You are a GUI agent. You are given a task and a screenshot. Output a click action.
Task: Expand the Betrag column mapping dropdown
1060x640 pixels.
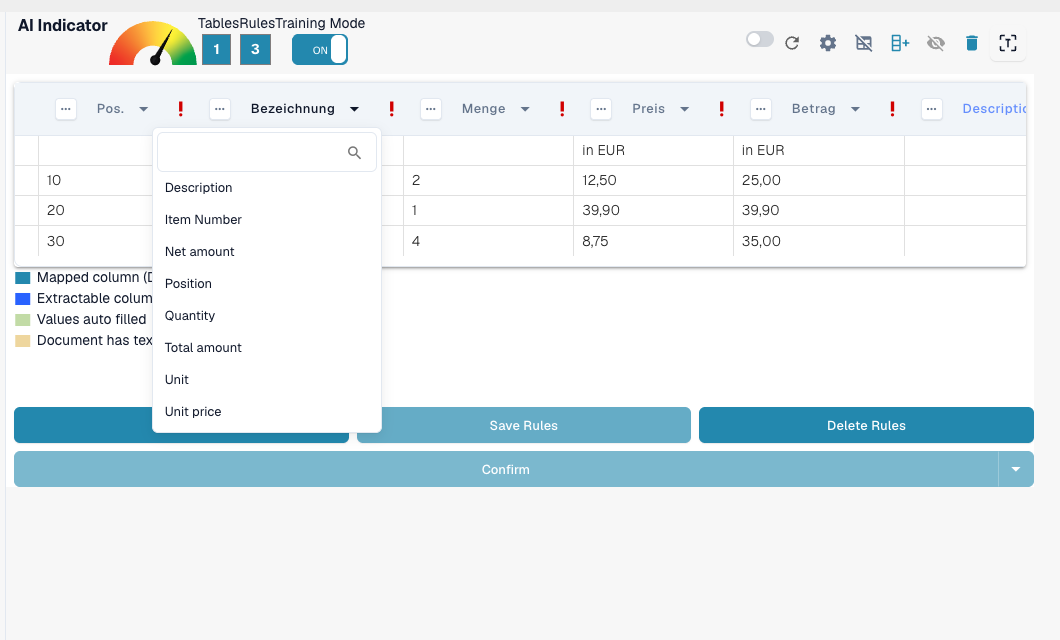coord(855,109)
